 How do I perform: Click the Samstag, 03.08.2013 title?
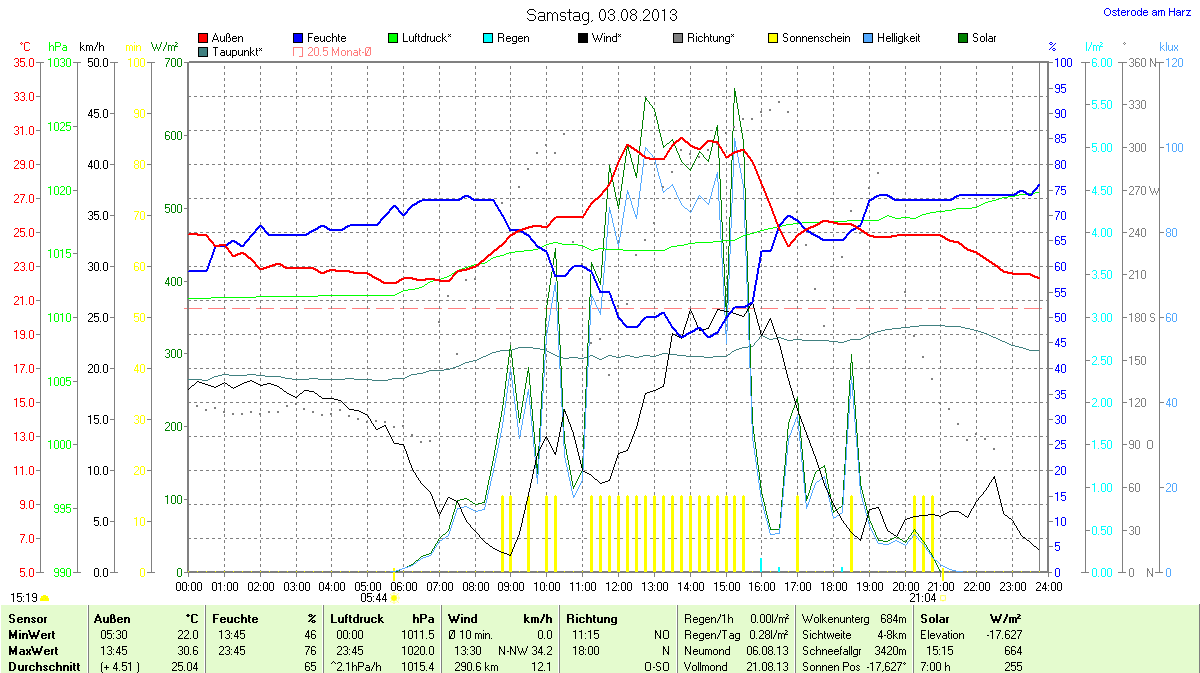click(601, 15)
